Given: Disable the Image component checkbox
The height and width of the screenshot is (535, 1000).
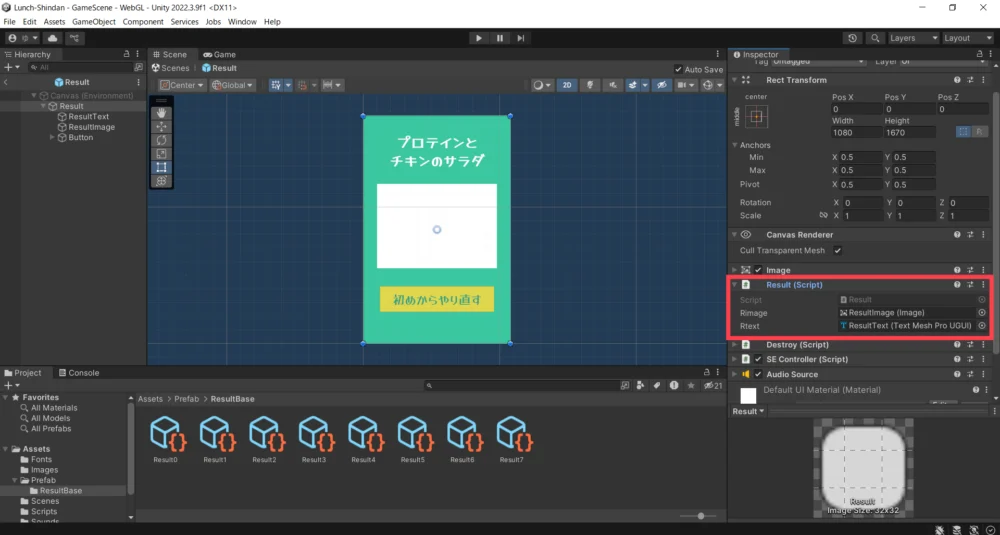Looking at the screenshot, I should [758, 270].
